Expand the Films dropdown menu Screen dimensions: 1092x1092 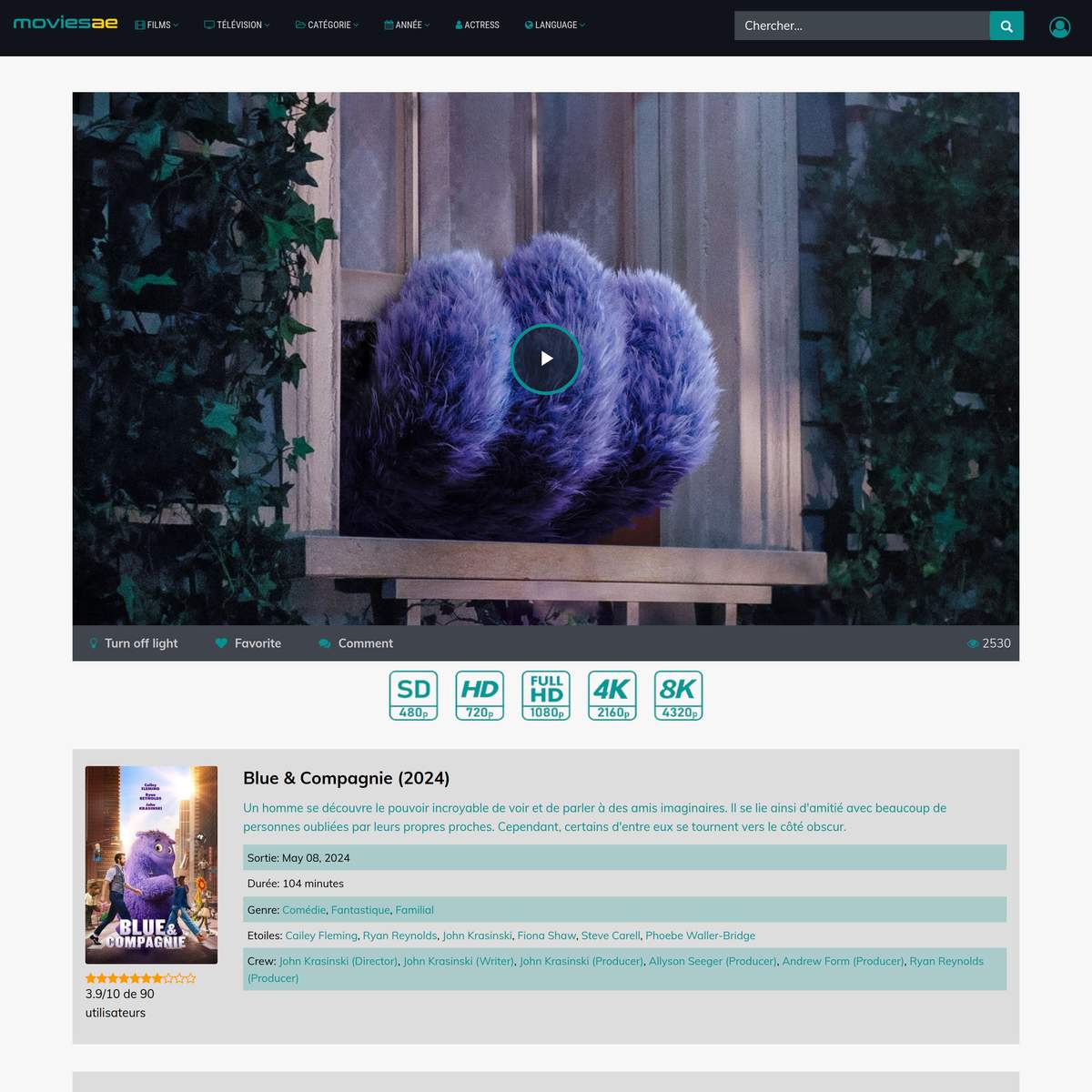click(157, 25)
